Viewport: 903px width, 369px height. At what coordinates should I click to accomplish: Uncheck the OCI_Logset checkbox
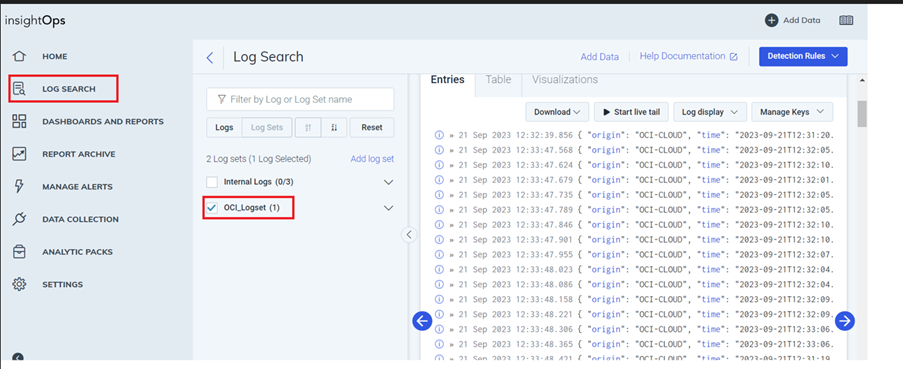coord(212,208)
